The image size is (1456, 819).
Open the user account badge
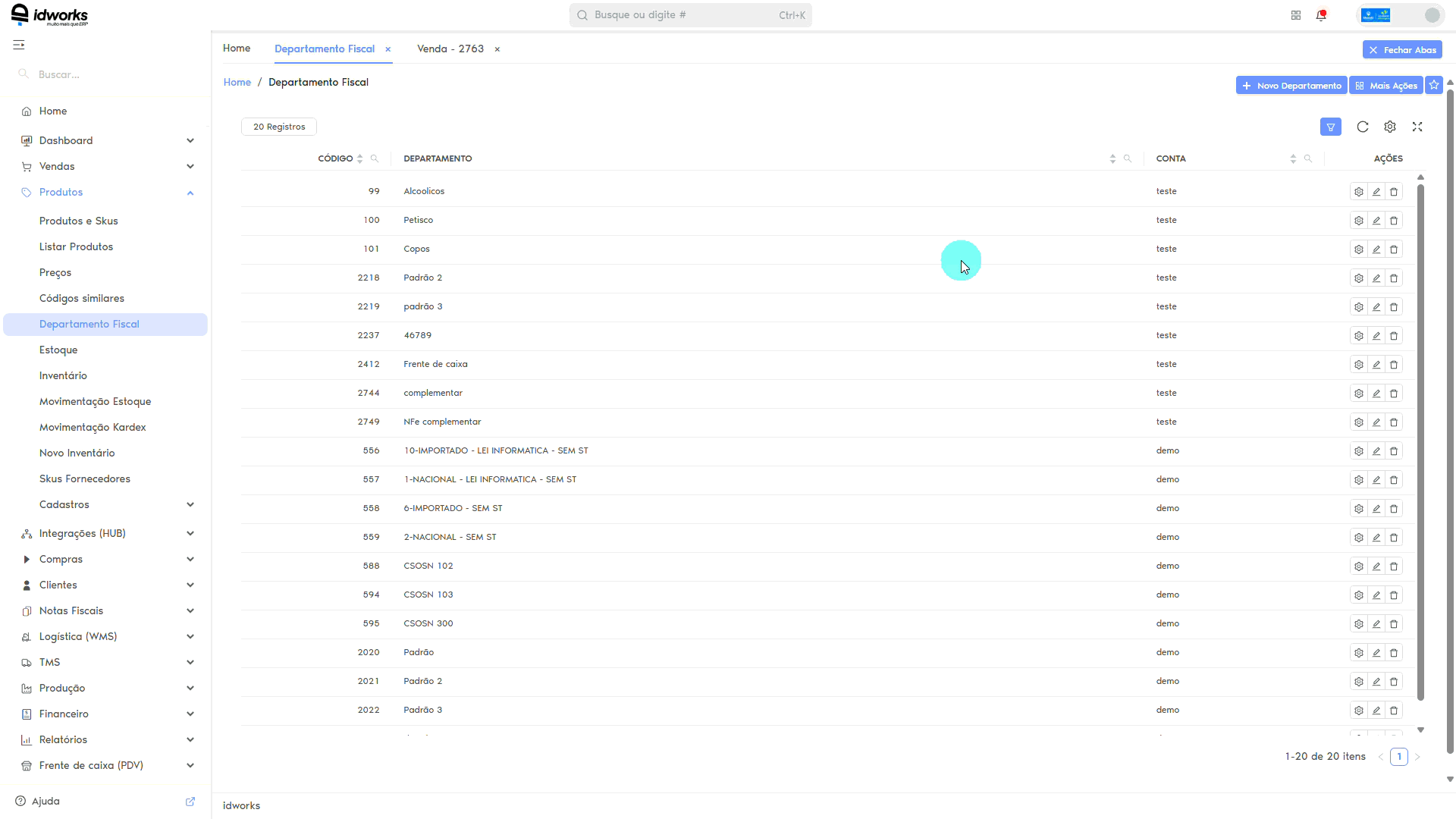[x=1399, y=15]
